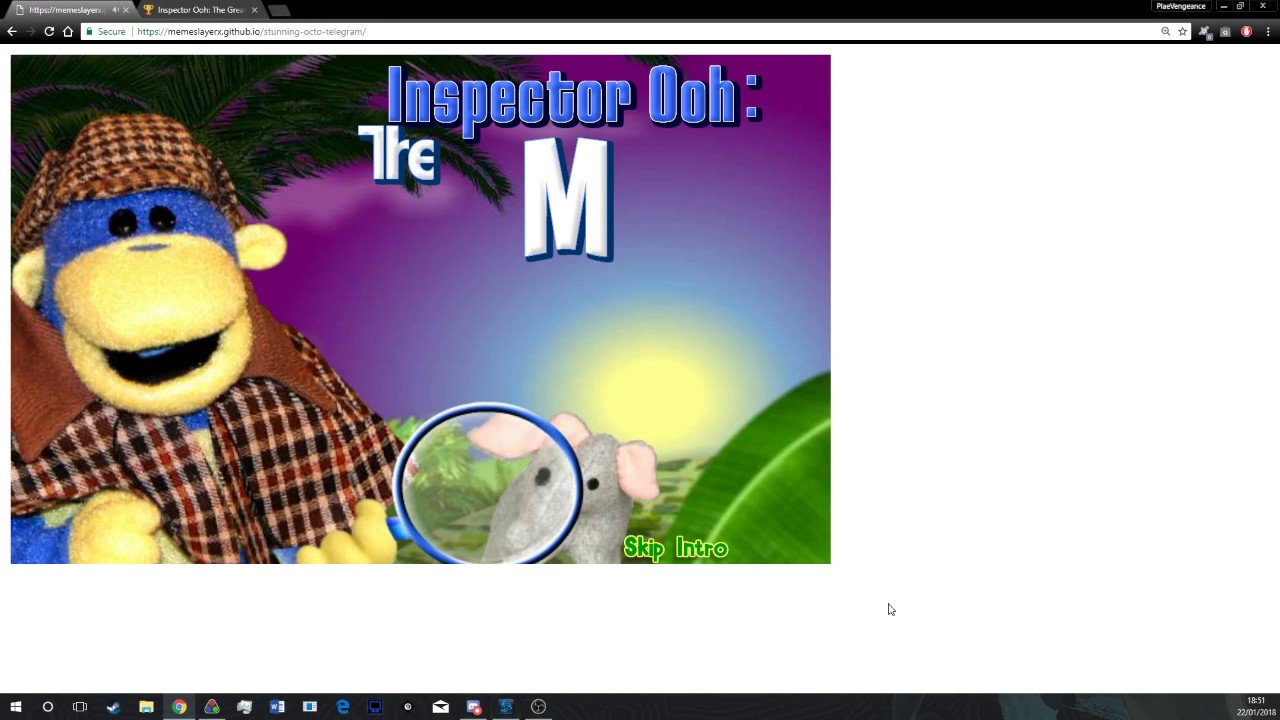Open Cortana search circle

47,707
